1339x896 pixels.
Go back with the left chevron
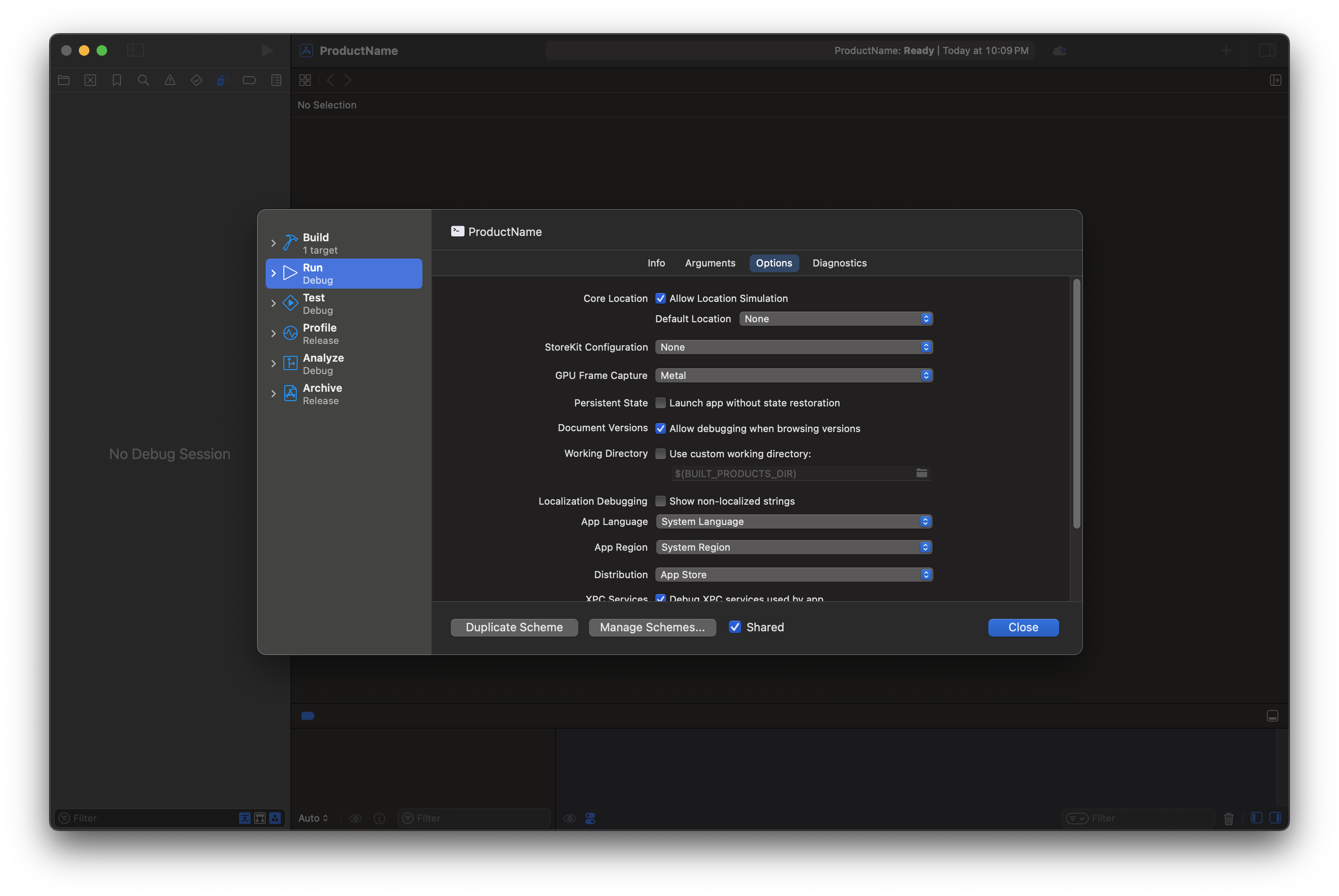[x=330, y=81]
